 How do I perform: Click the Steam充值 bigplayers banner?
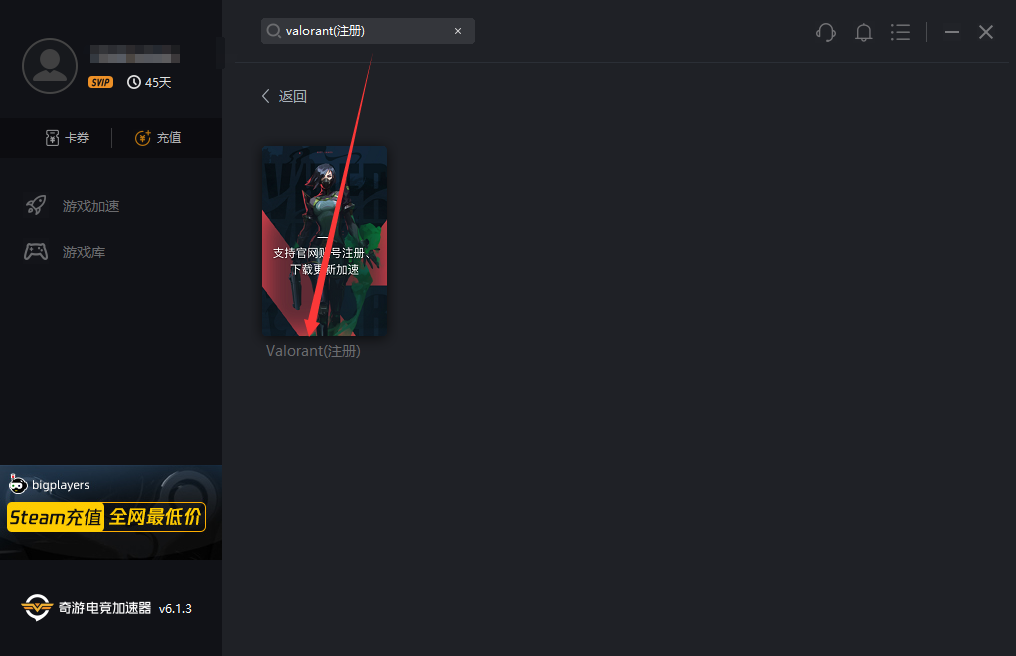point(111,512)
